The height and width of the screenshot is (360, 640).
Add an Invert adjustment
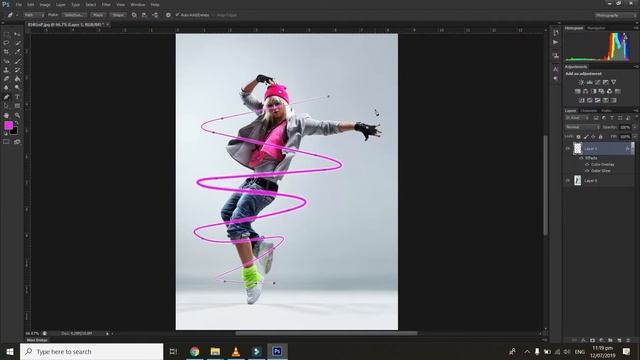(582, 100)
